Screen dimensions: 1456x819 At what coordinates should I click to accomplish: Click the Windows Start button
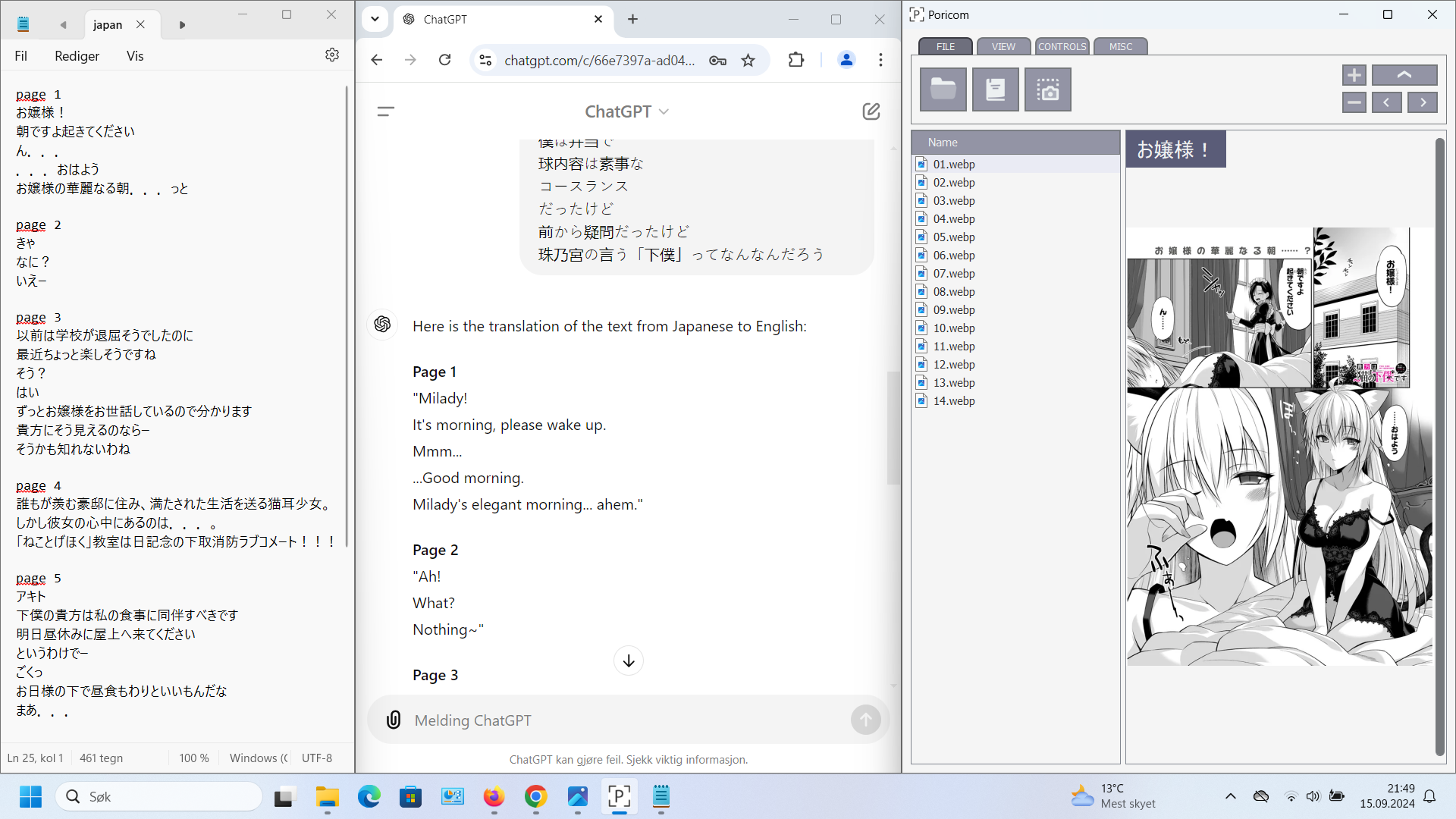click(30, 796)
